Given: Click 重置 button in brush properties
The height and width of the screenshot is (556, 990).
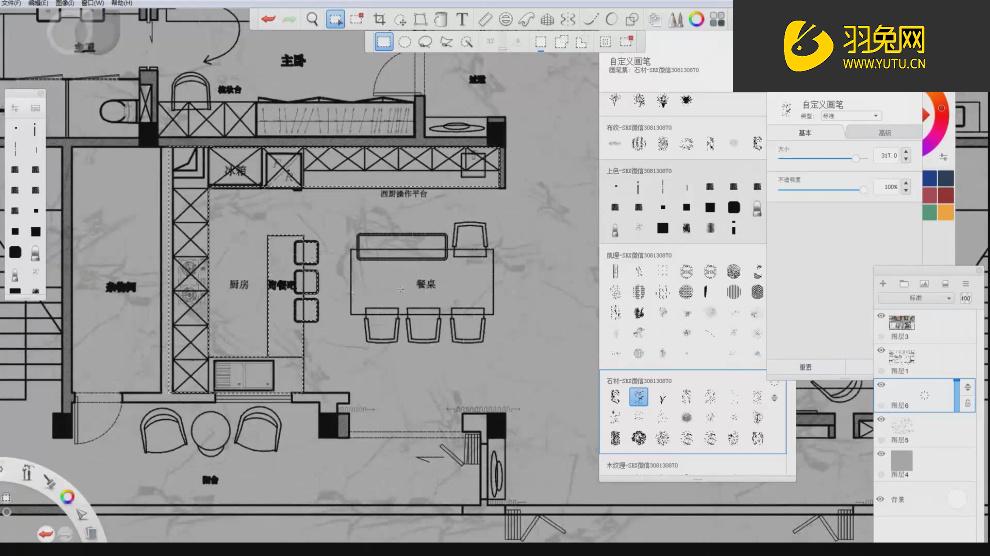Looking at the screenshot, I should [806, 367].
